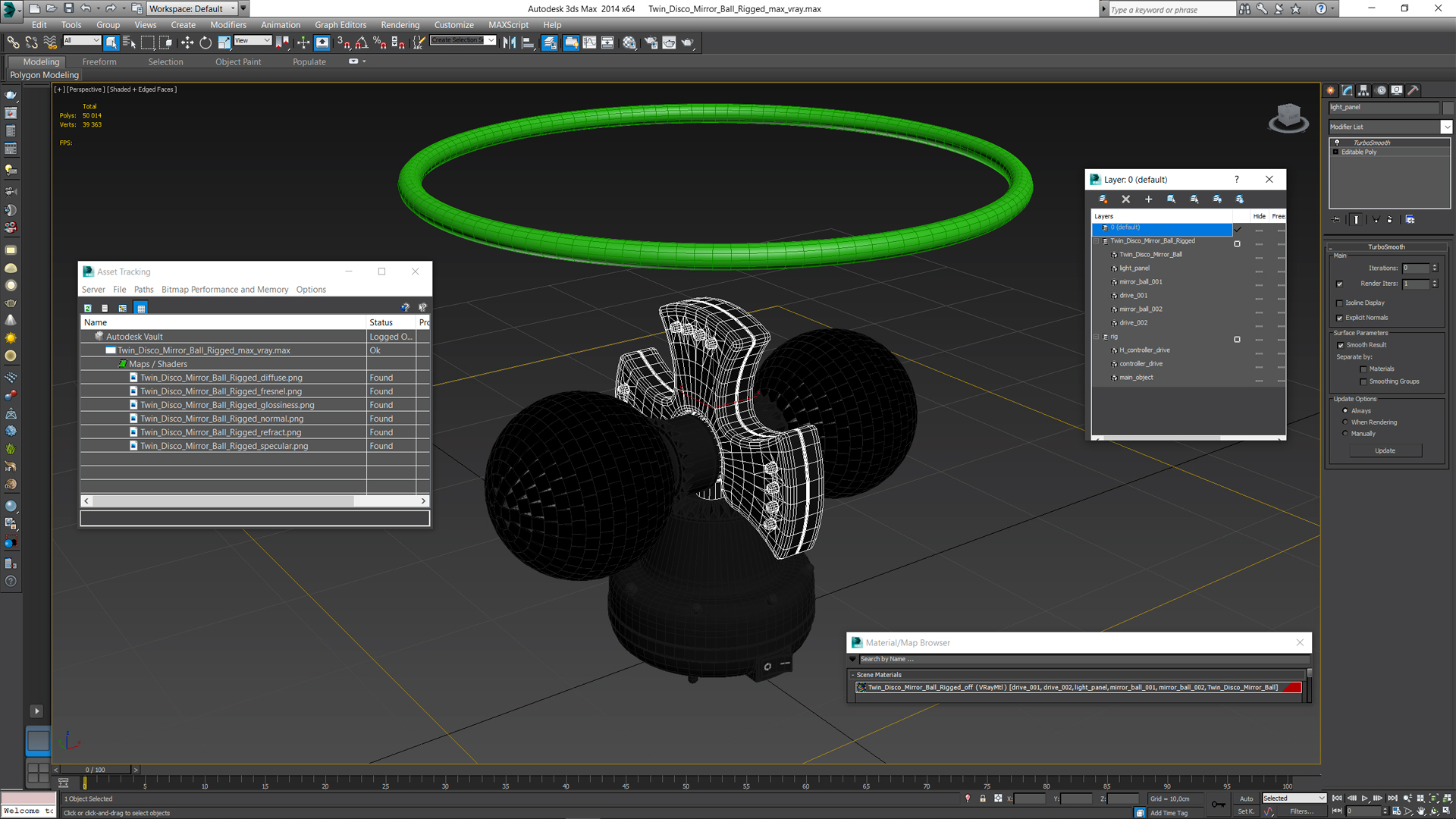Screen dimensions: 1456x819
Task: Click Delete layer X icon in Layer dialog
Action: click(x=1126, y=199)
